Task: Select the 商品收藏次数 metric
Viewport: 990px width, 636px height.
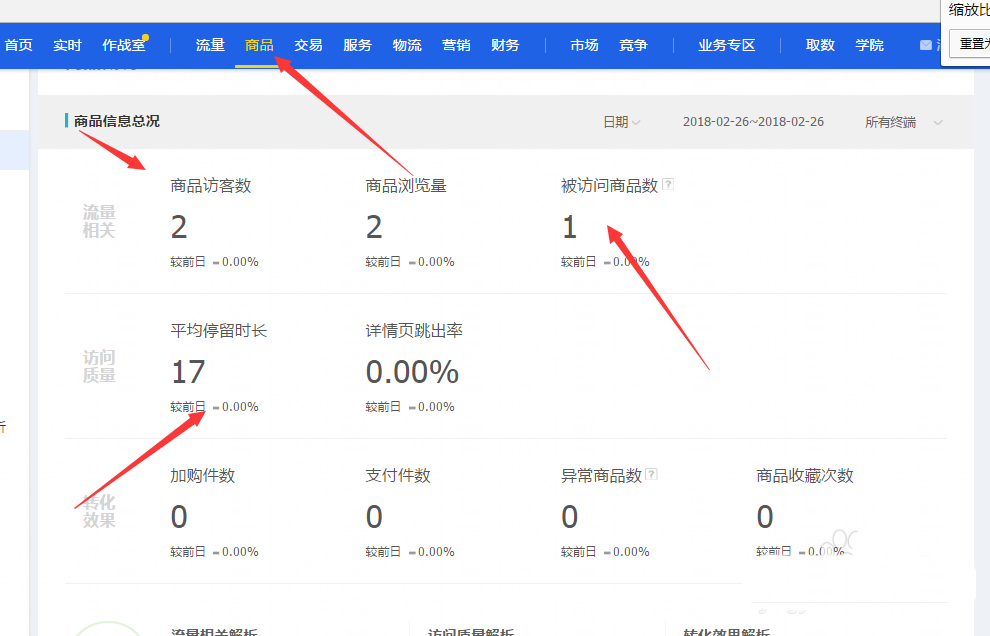Action: pos(805,476)
